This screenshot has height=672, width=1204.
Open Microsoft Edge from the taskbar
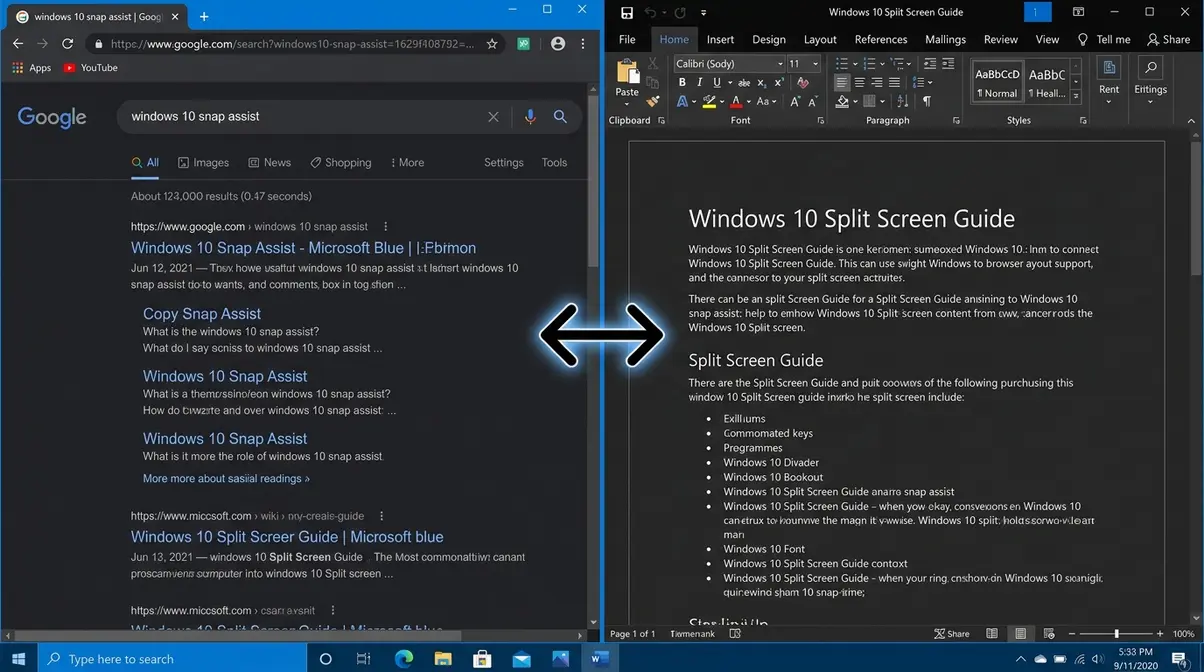pos(403,658)
